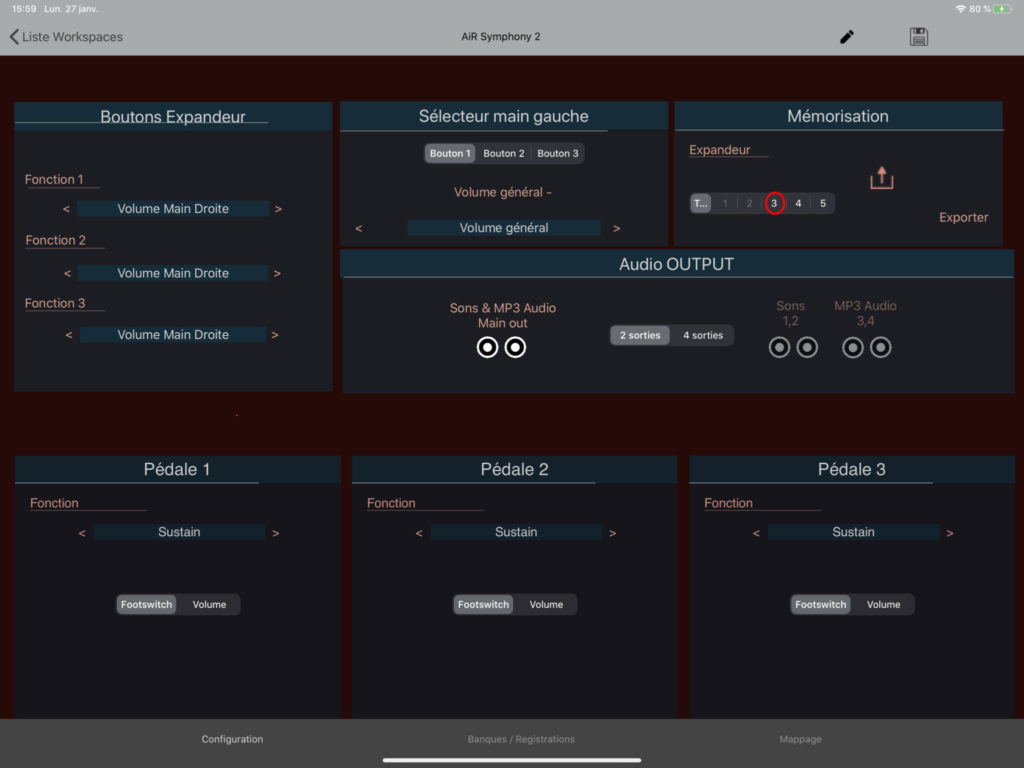Image resolution: width=1024 pixels, height=768 pixels.
Task: Switch to the Mappage tab
Action: tap(800, 739)
